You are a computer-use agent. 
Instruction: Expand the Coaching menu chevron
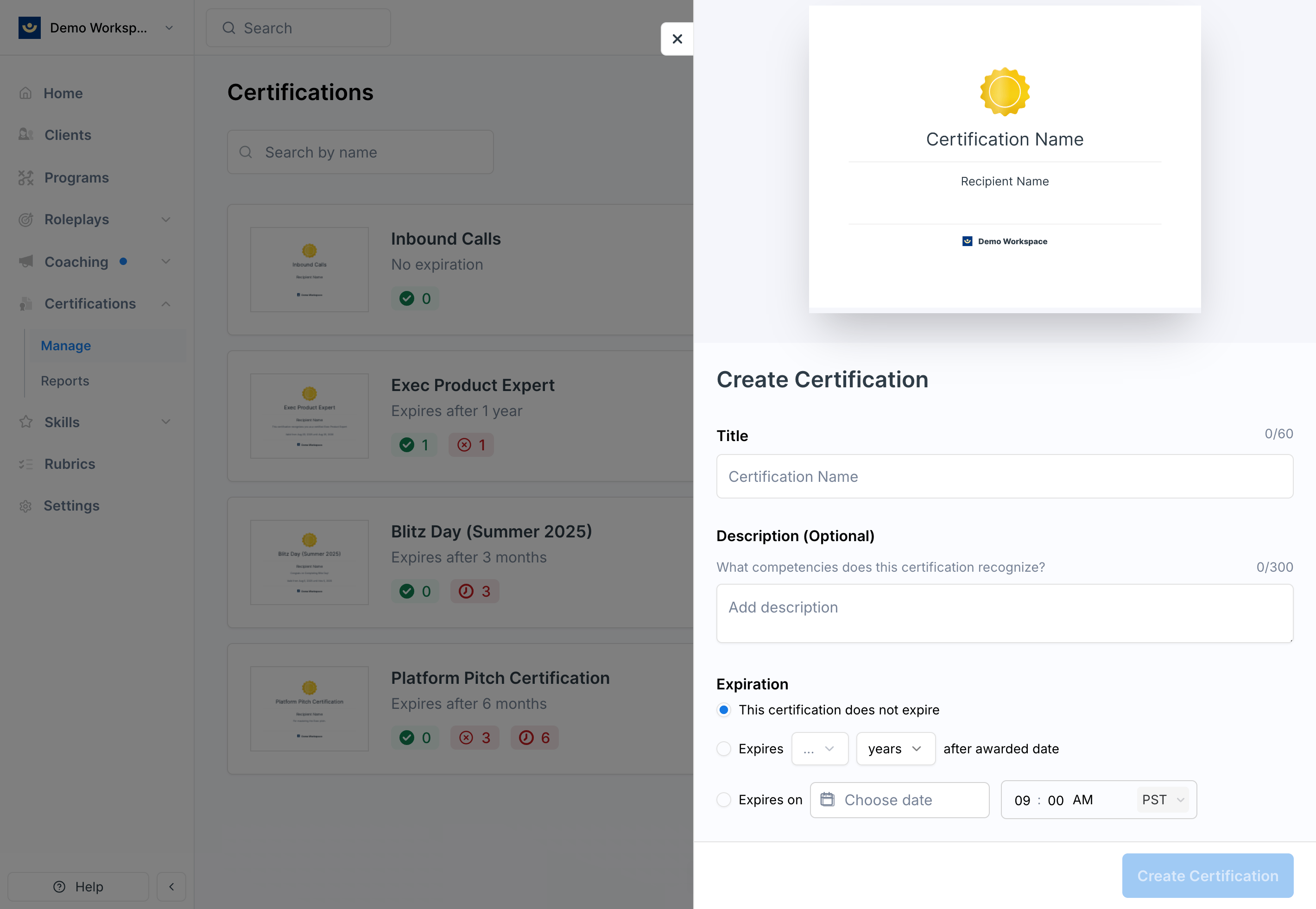click(x=166, y=261)
